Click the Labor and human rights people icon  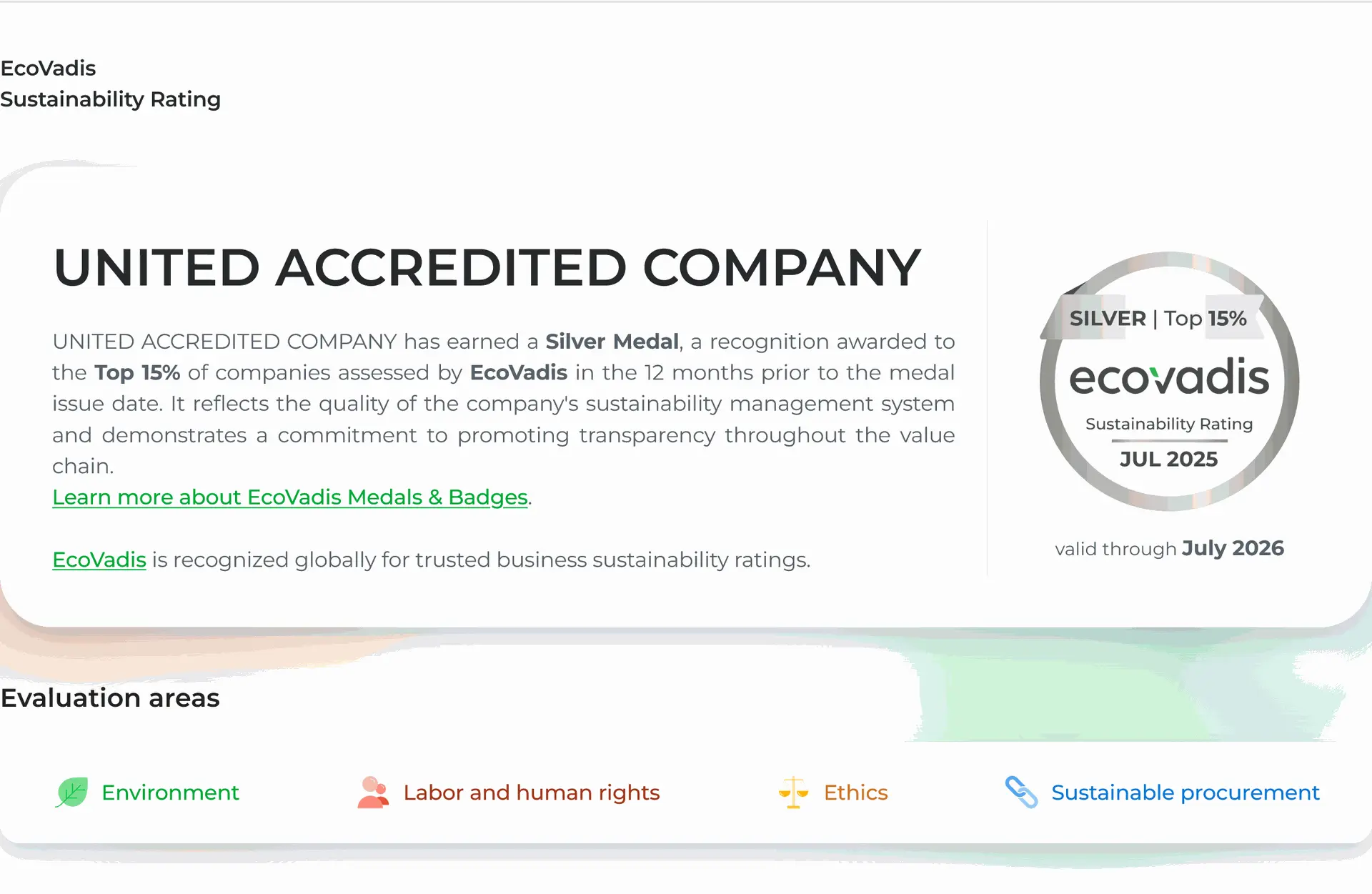(x=373, y=793)
